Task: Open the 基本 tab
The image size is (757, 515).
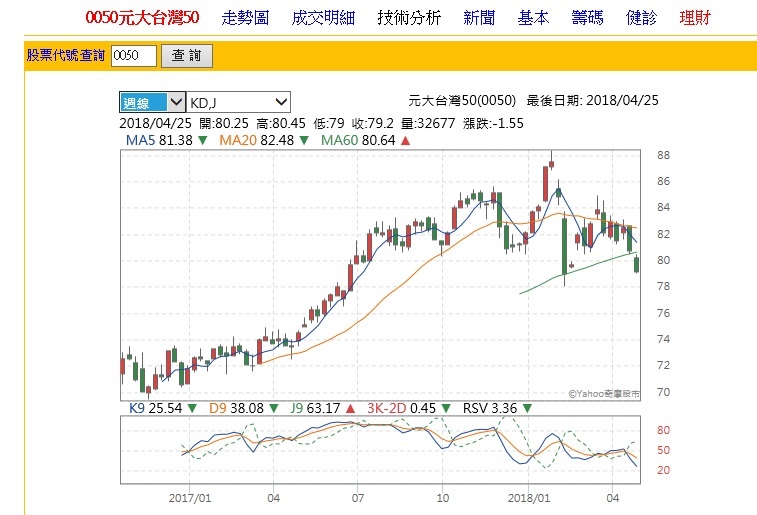Action: [x=533, y=18]
